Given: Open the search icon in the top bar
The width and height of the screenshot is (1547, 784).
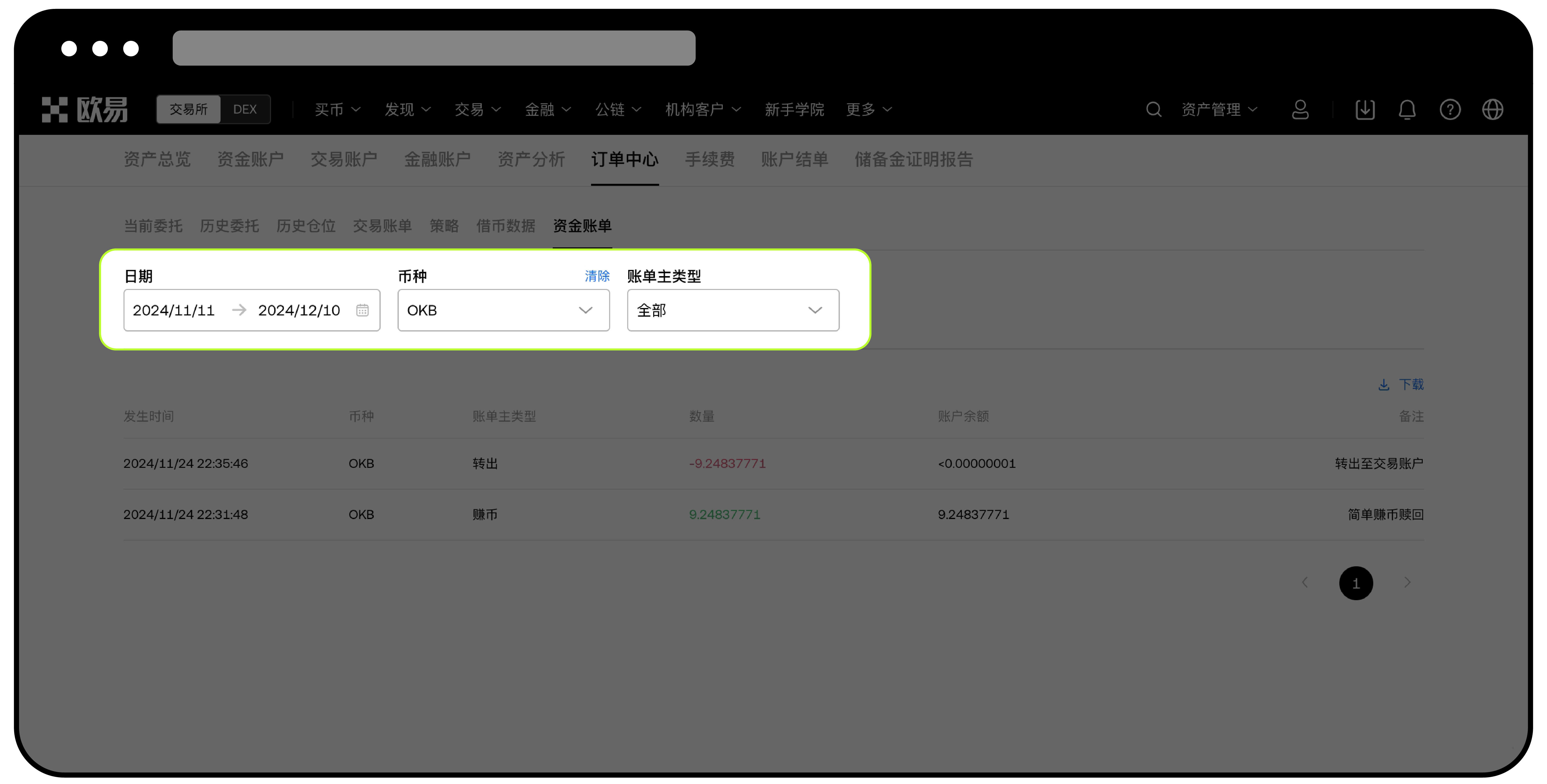Looking at the screenshot, I should (x=1154, y=109).
